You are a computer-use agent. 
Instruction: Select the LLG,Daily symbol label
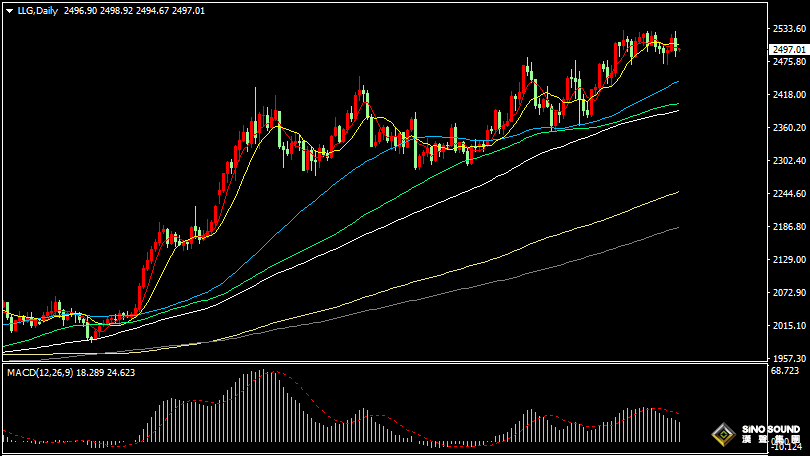coord(36,9)
